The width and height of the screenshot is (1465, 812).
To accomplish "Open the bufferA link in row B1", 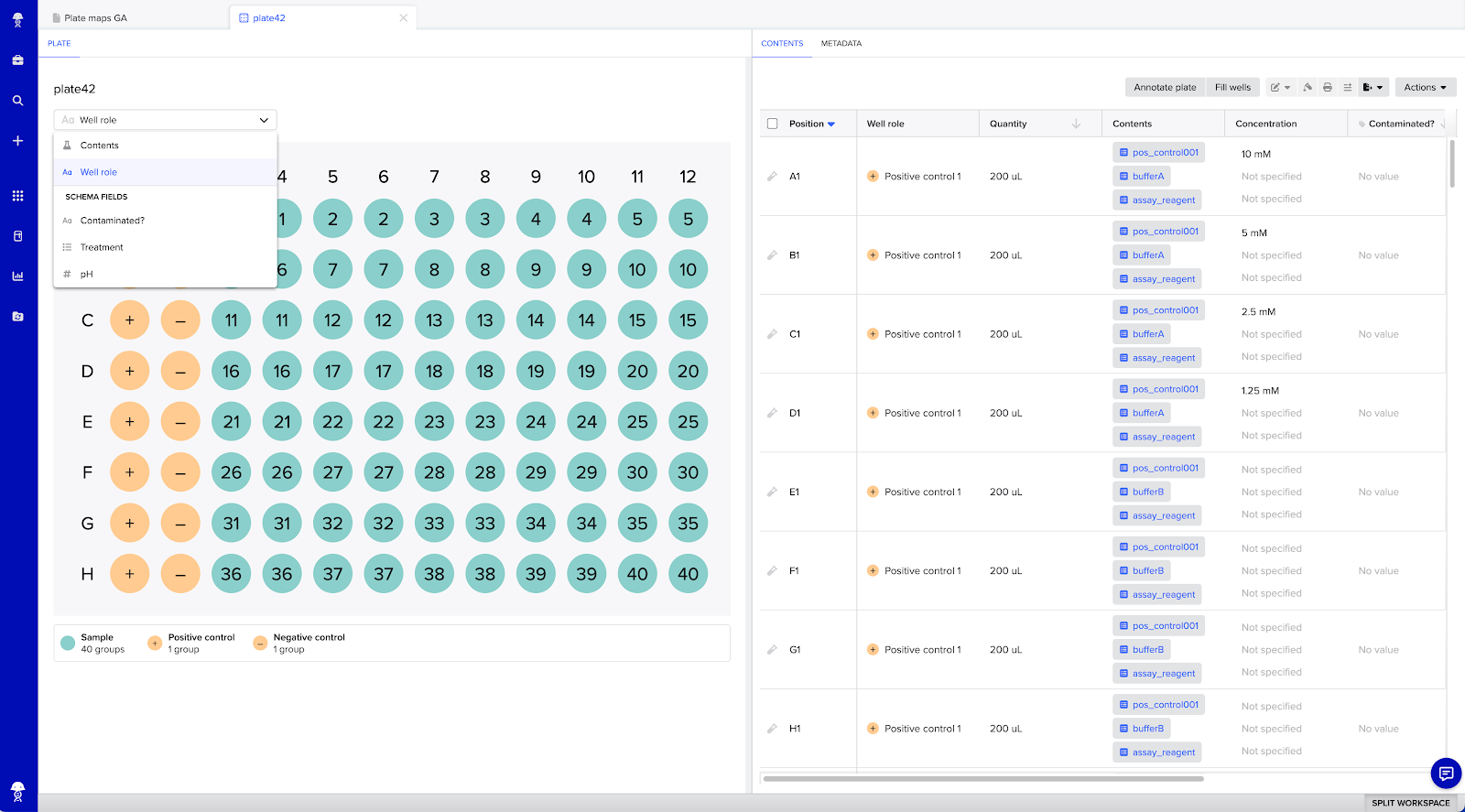I will pos(1142,255).
